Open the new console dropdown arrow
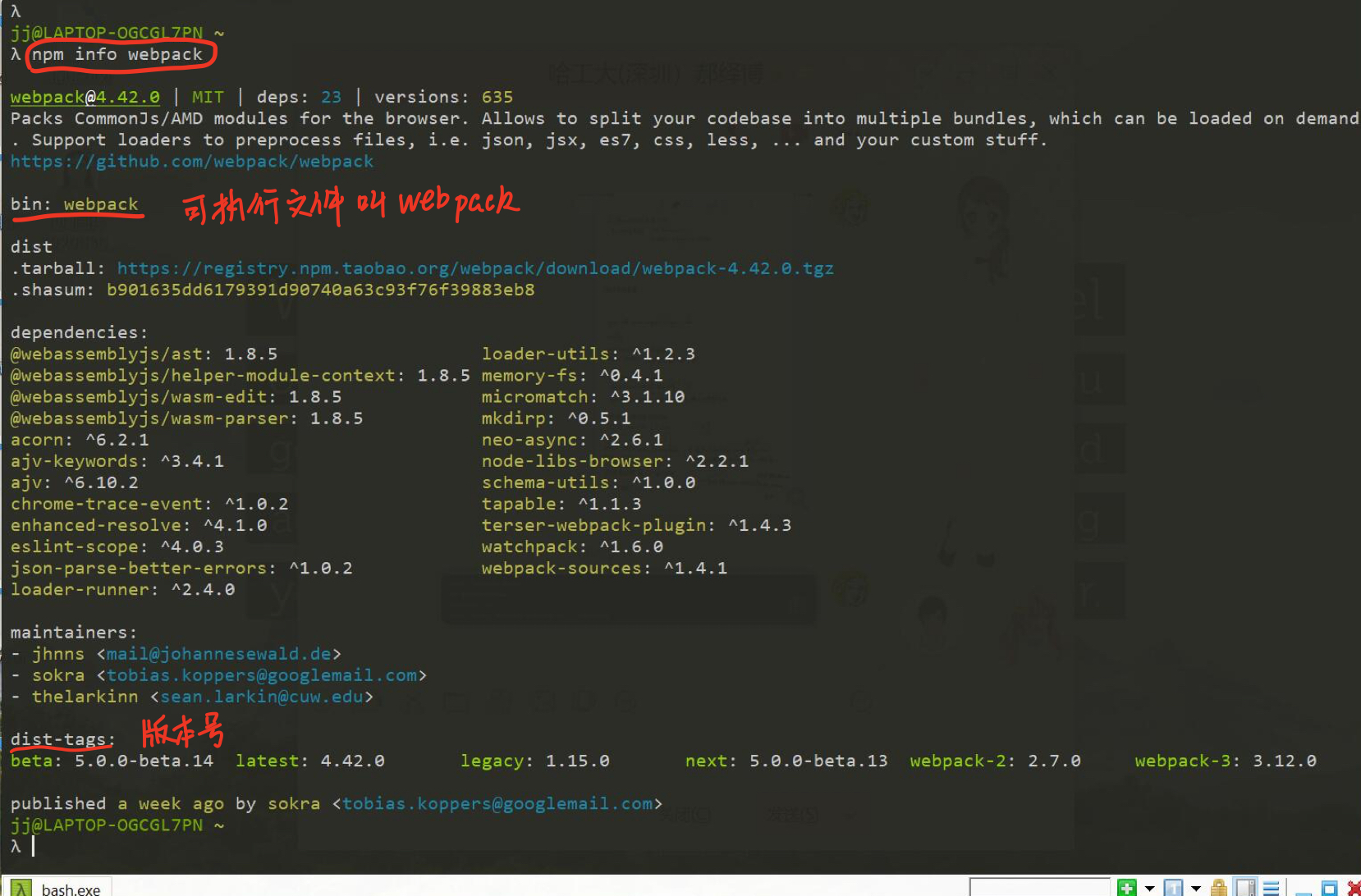The height and width of the screenshot is (896, 1361). click(x=1149, y=888)
